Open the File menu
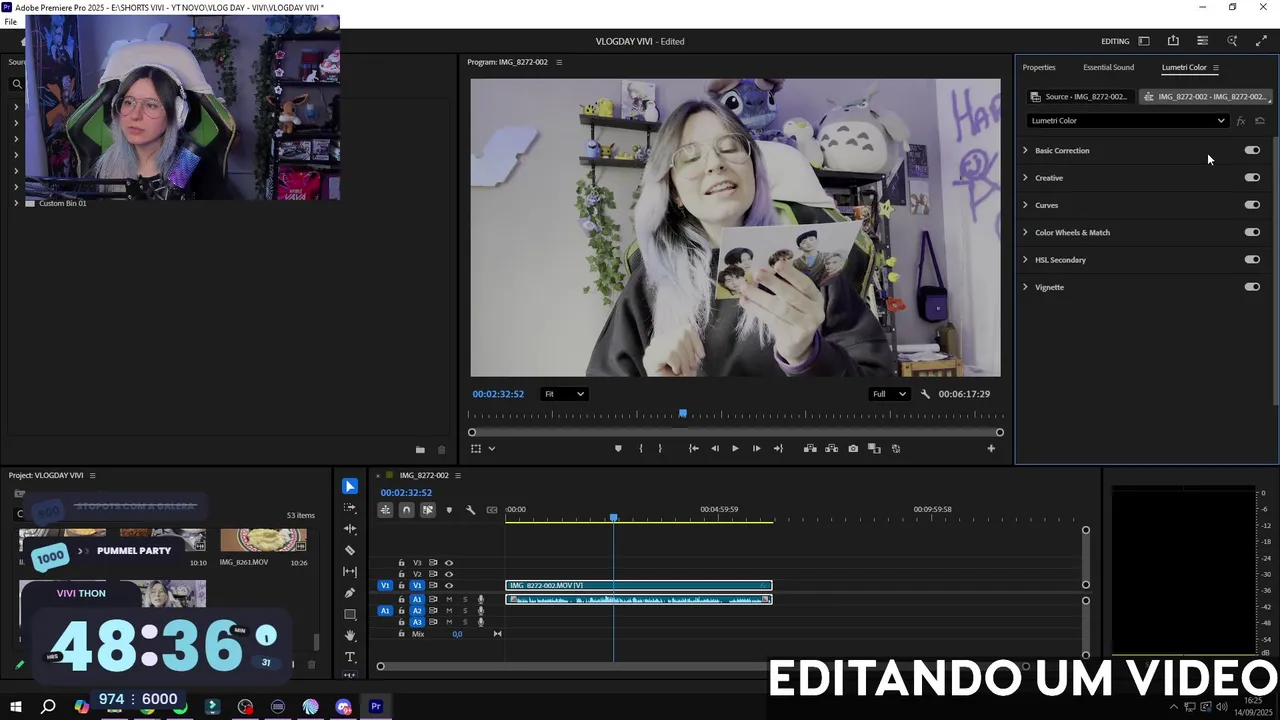This screenshot has width=1280, height=720. click(x=10, y=21)
